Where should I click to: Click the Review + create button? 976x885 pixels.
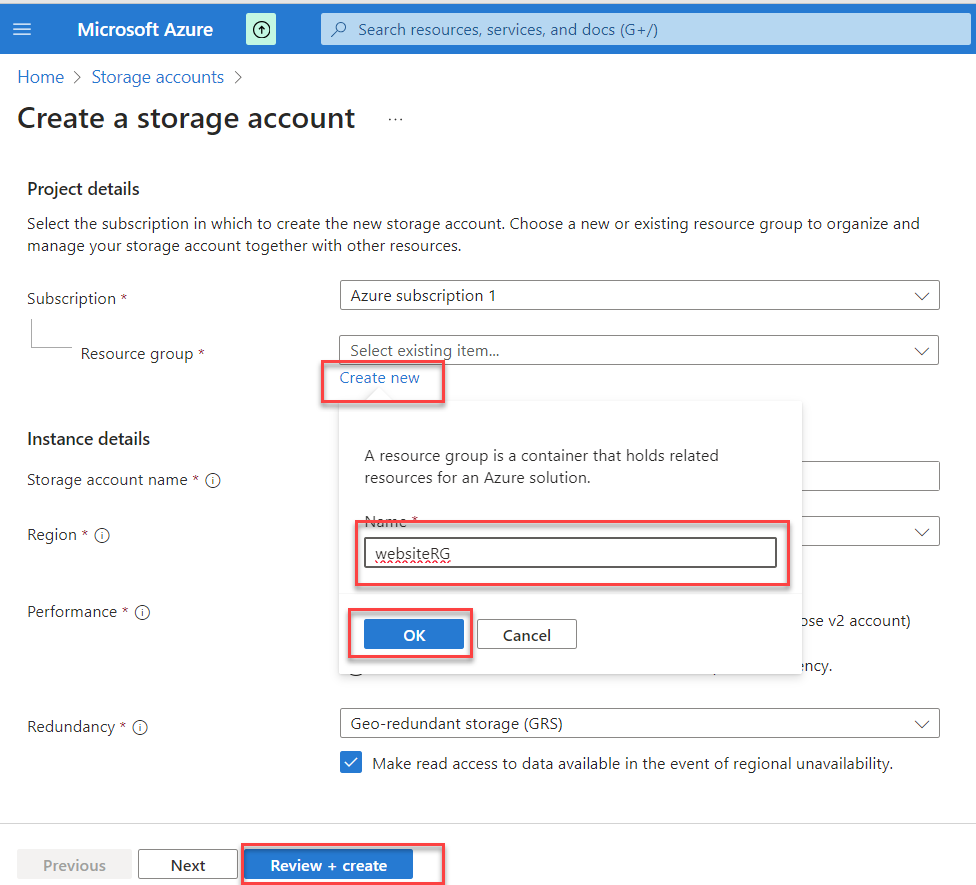[x=328, y=865]
